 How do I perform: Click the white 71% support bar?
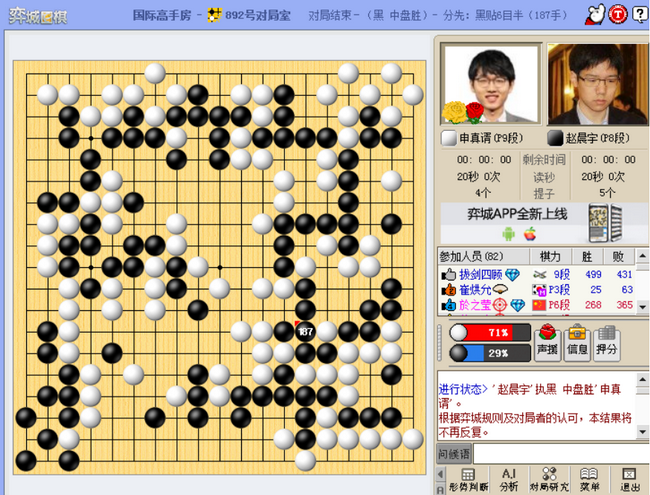pos(490,332)
